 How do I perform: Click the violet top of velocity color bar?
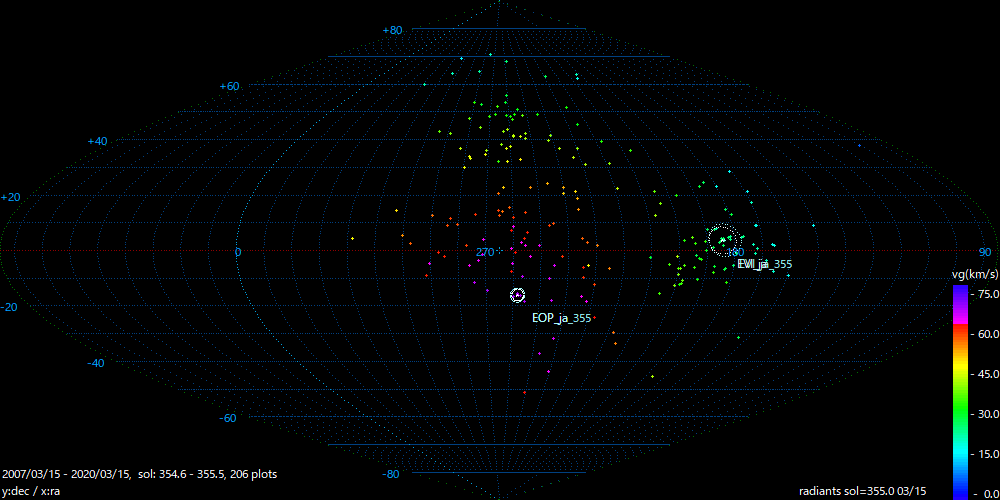pyautogui.click(x=959, y=292)
